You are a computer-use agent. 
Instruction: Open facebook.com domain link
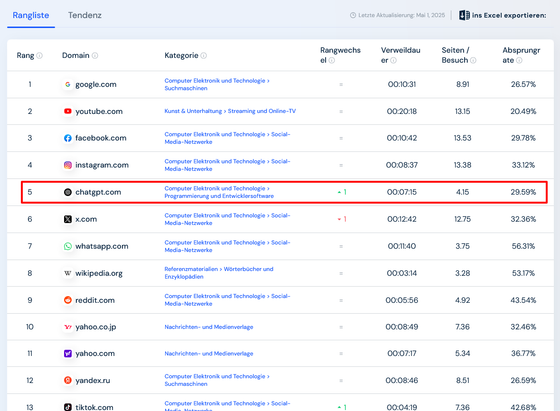coord(101,138)
